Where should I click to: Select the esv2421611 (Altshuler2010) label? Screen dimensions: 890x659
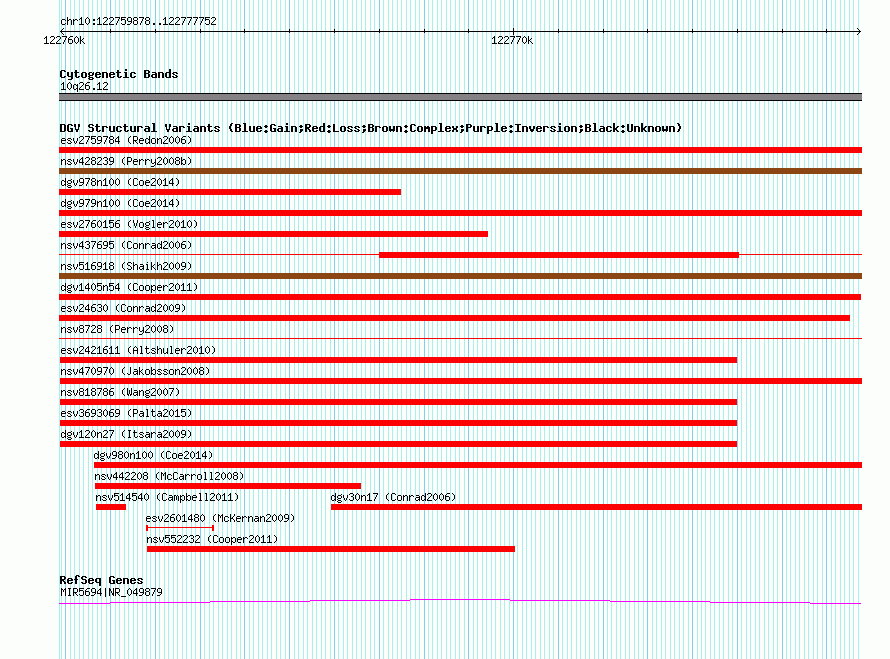click(138, 350)
